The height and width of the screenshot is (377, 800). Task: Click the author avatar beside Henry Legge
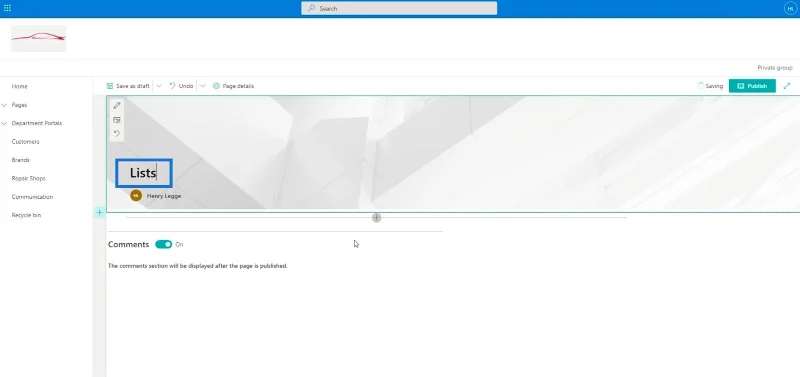coord(136,195)
